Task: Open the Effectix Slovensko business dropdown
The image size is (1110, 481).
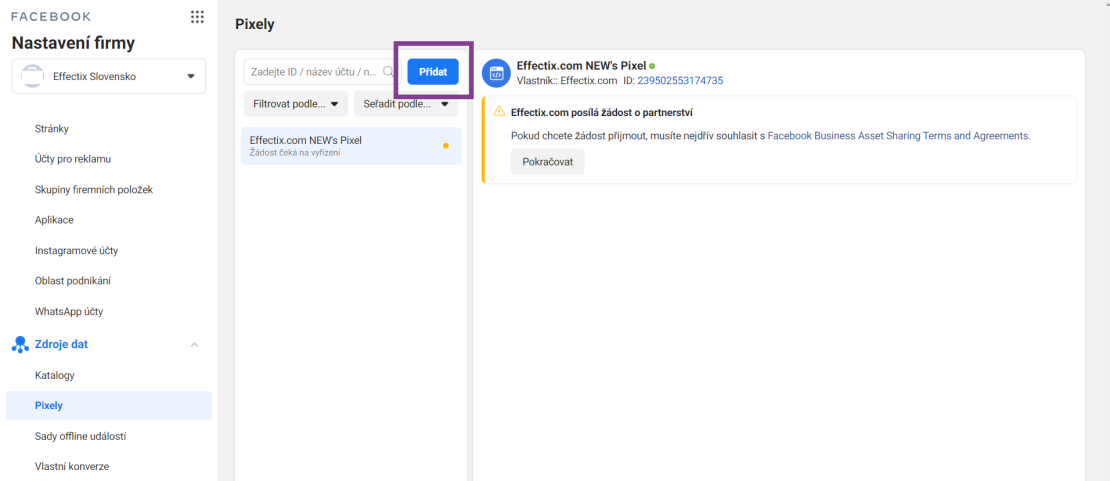Action: coord(108,76)
